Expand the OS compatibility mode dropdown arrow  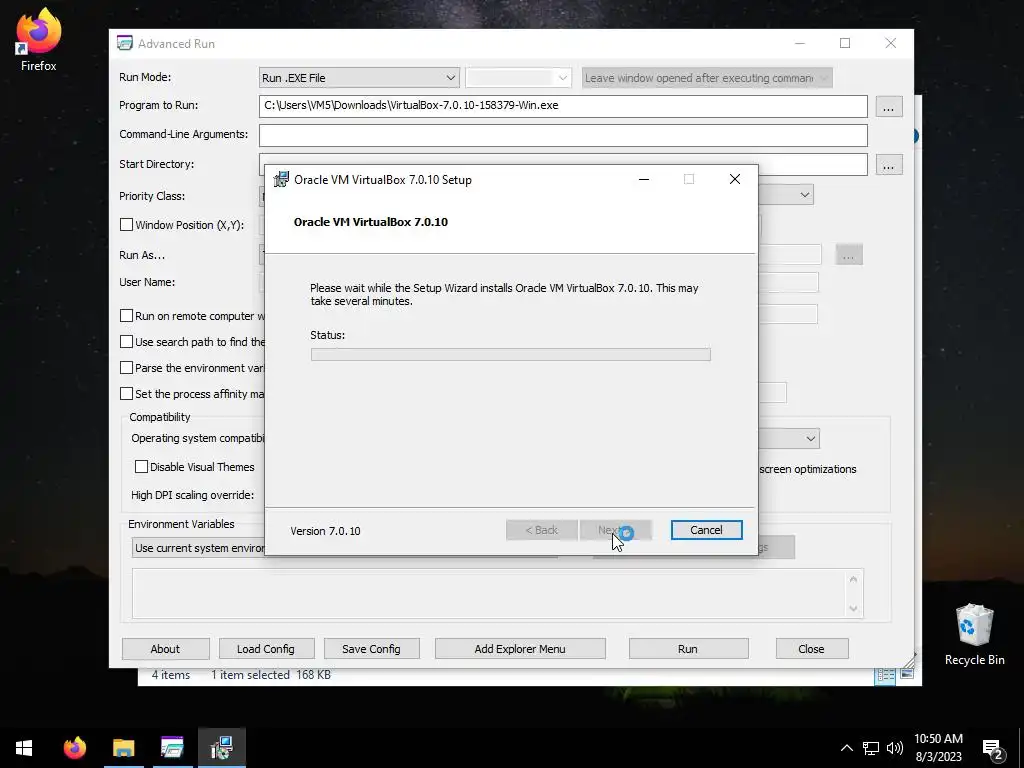tap(810, 439)
